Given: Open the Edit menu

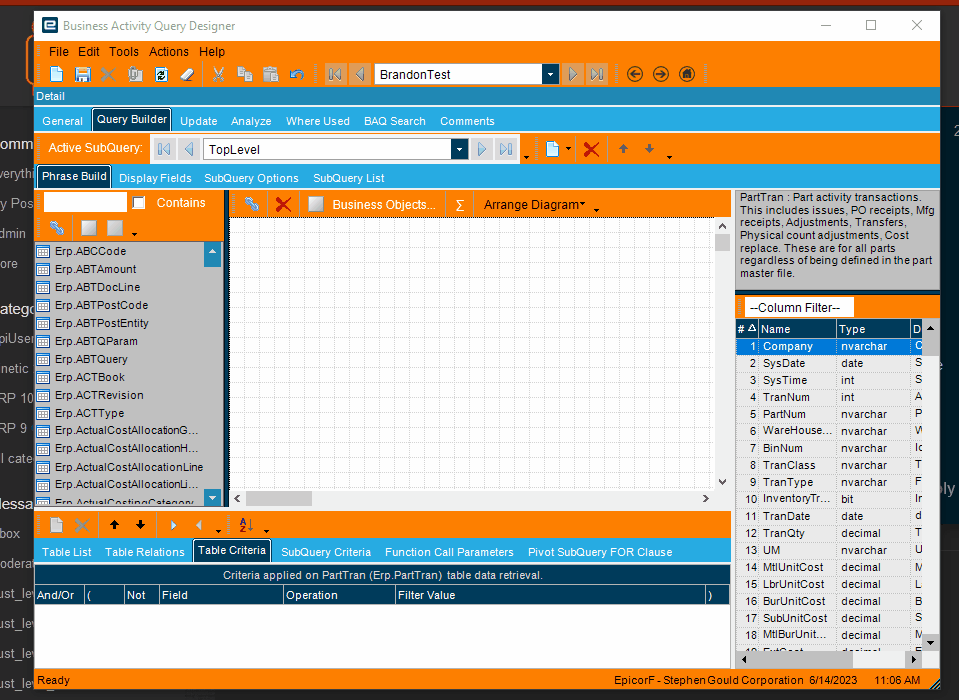Looking at the screenshot, I should [89, 52].
